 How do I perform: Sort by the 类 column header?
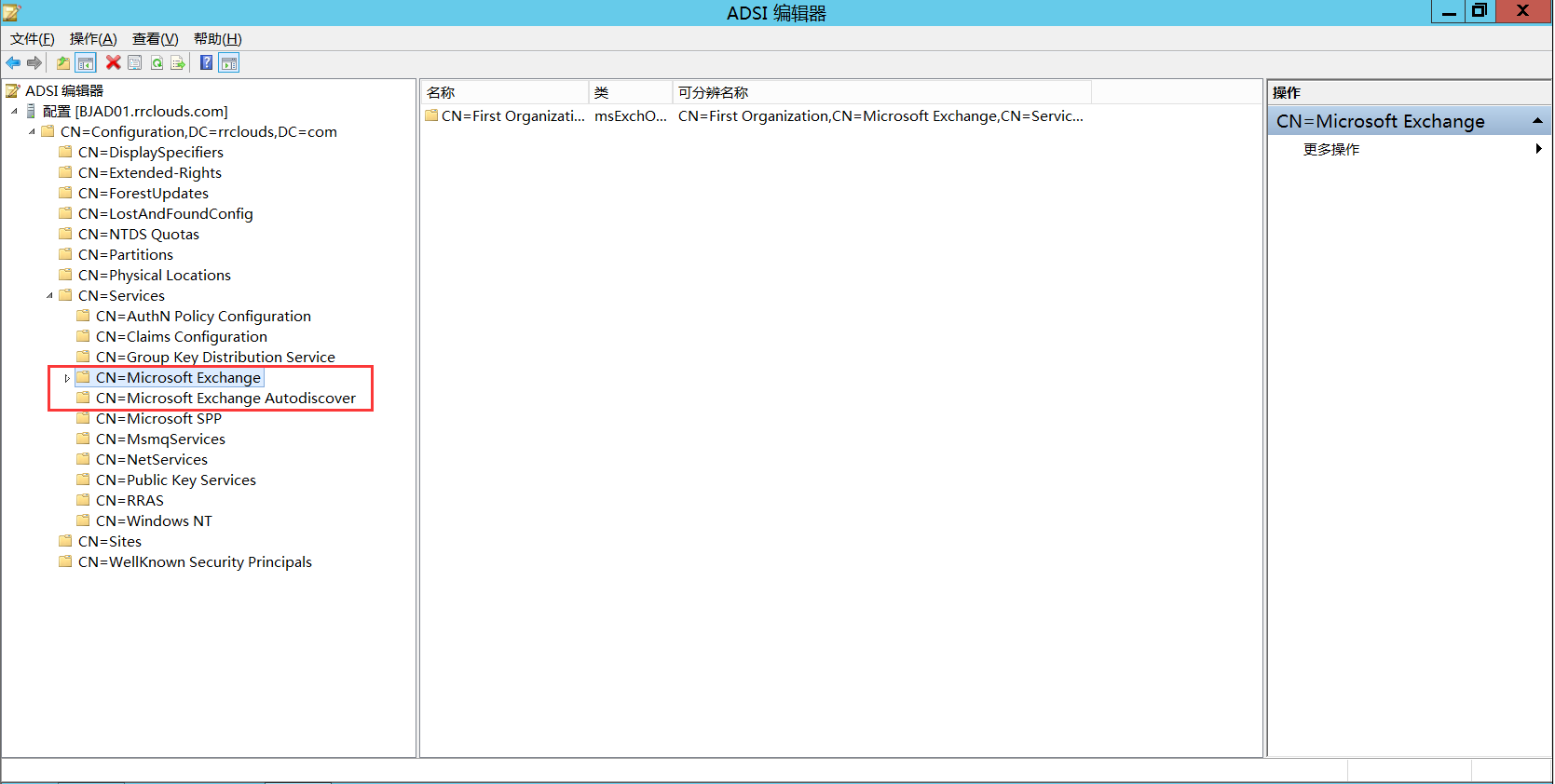pos(631,92)
